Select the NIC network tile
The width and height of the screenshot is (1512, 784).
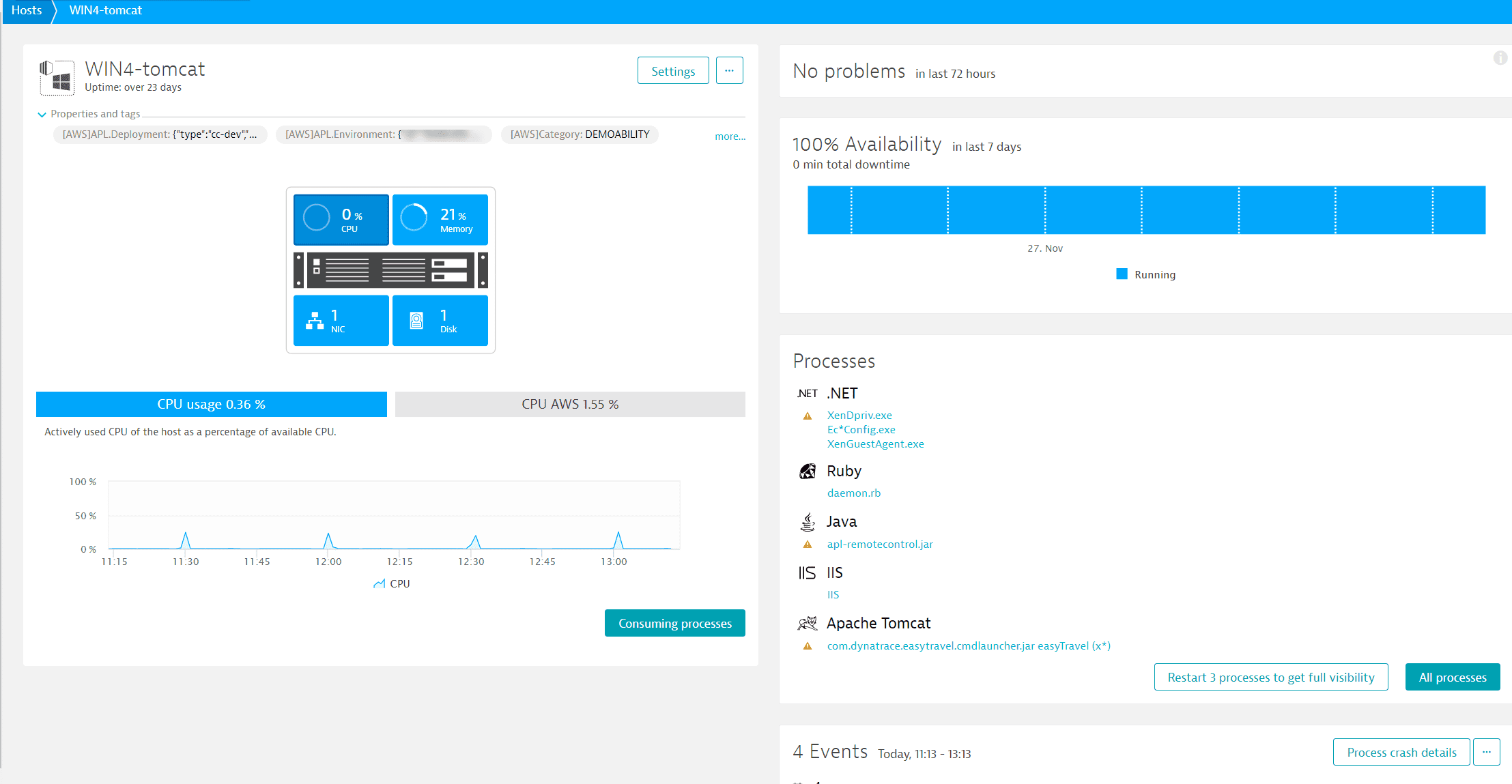(341, 321)
